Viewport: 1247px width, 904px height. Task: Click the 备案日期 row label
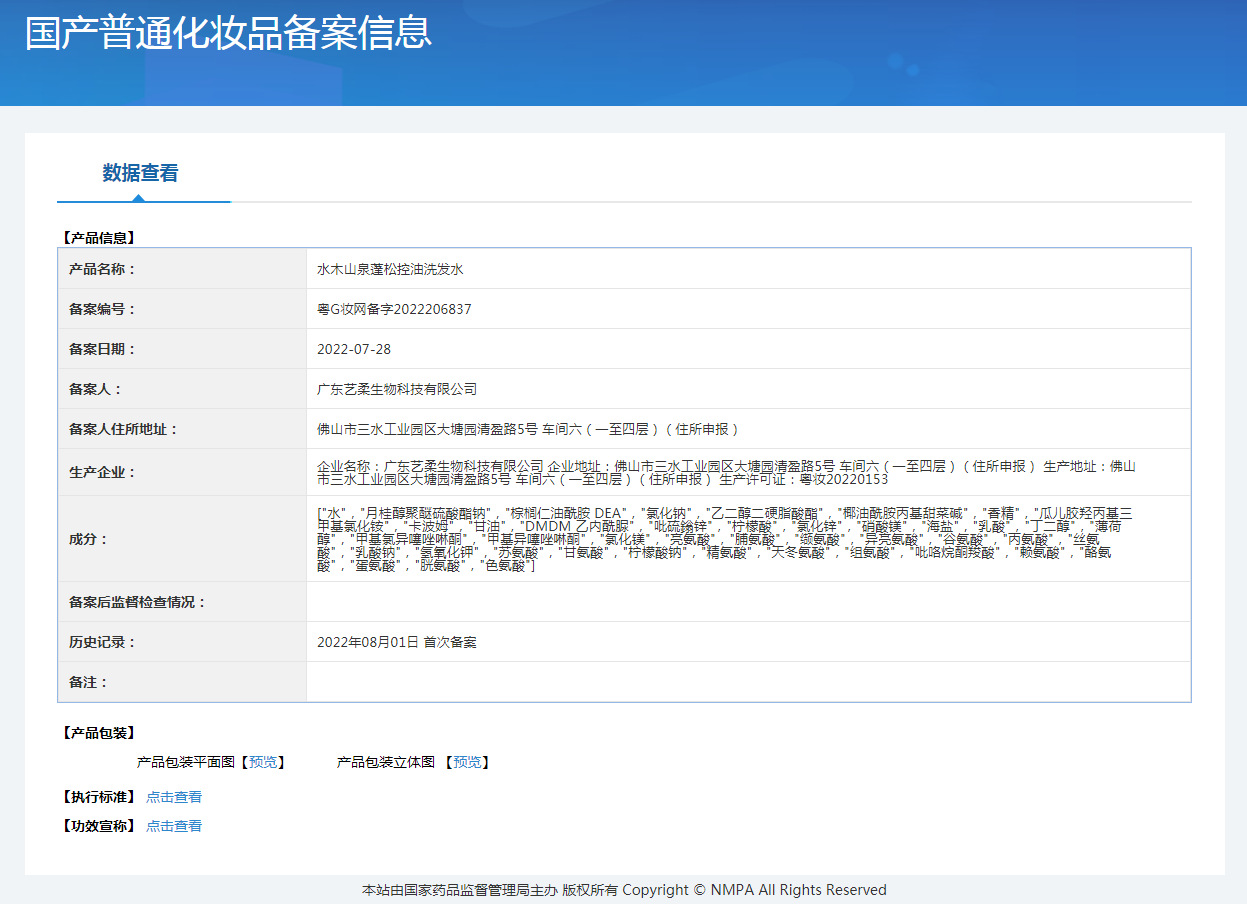tap(102, 349)
